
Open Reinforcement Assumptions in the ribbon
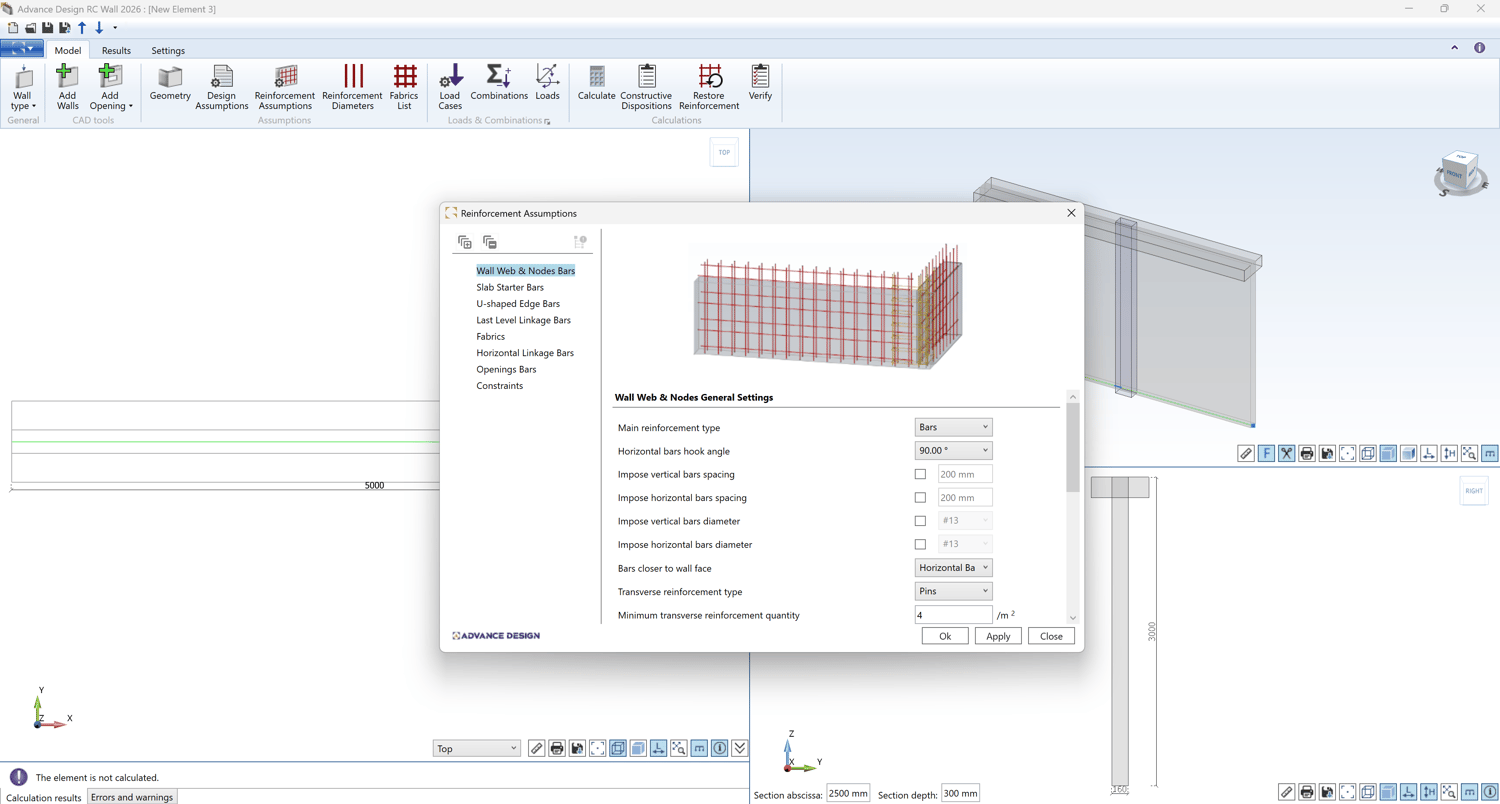[285, 88]
